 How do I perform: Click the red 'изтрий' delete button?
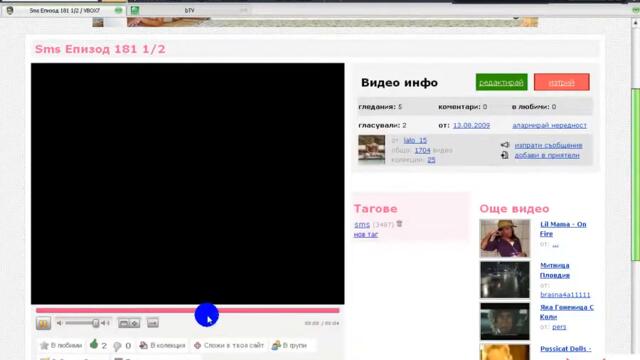(561, 82)
